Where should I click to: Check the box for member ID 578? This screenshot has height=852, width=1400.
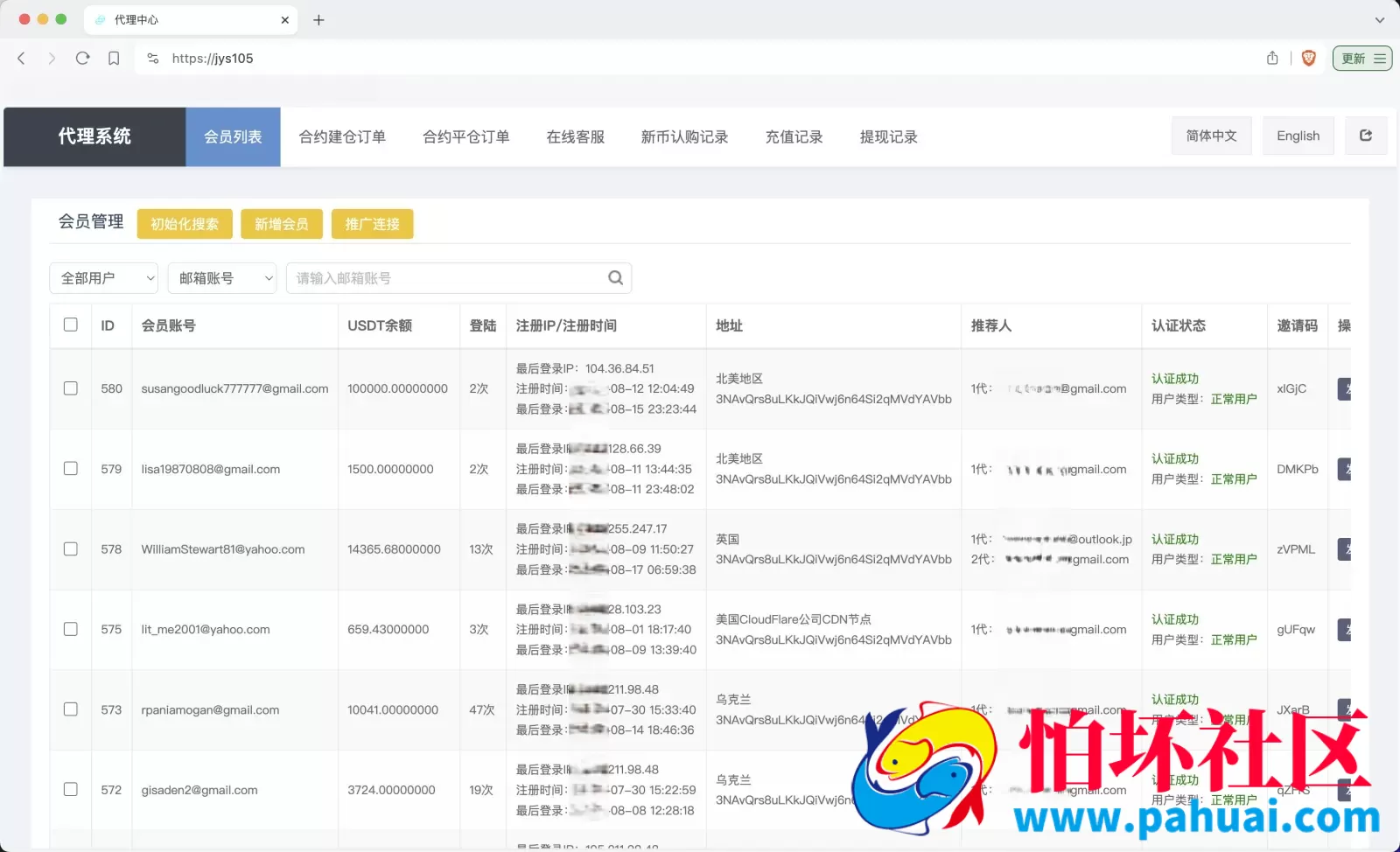coord(71,549)
